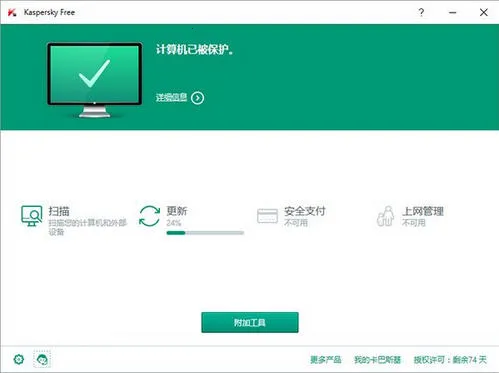Open support via the headset face icon

(42, 359)
